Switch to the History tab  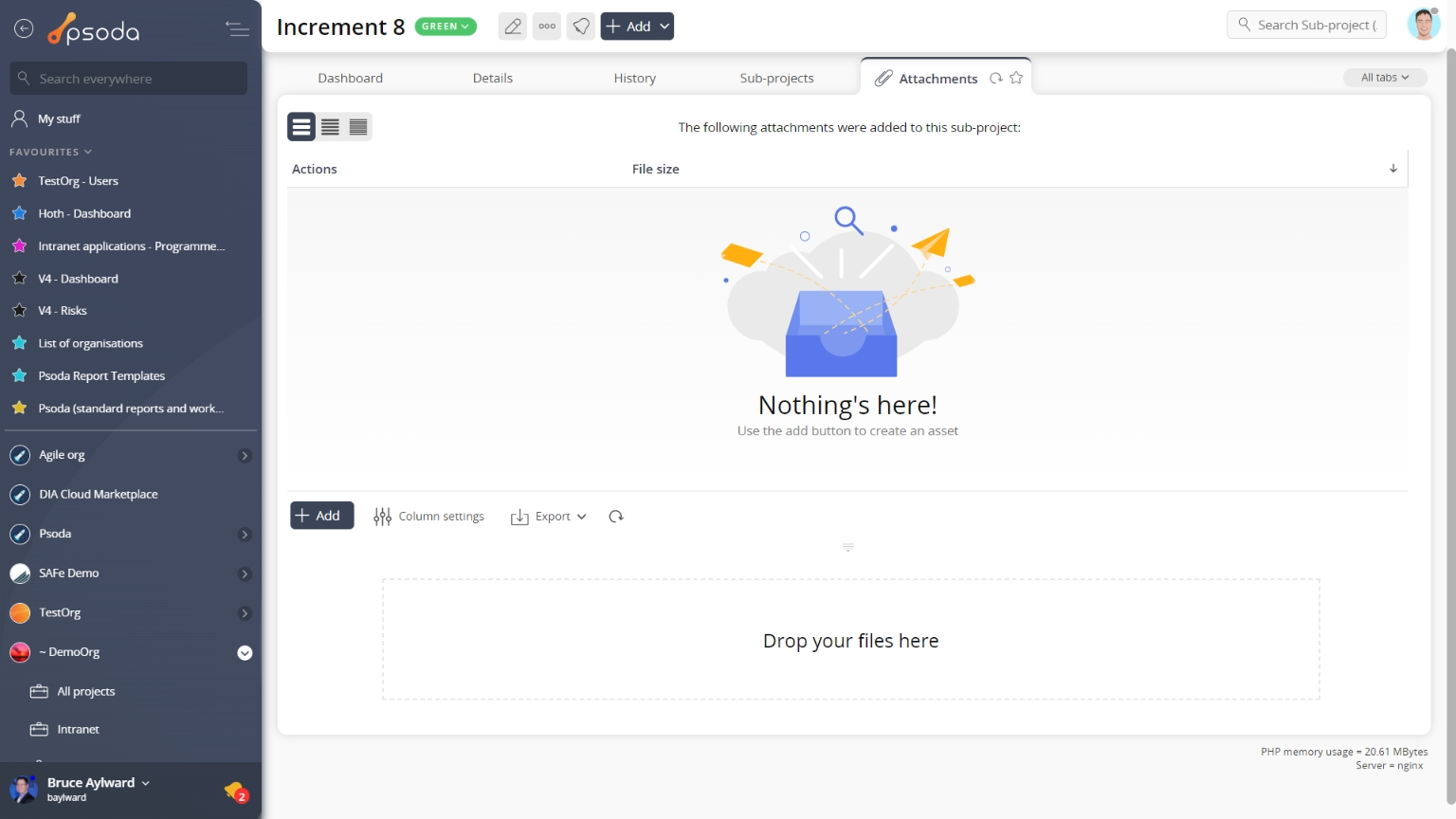click(635, 78)
